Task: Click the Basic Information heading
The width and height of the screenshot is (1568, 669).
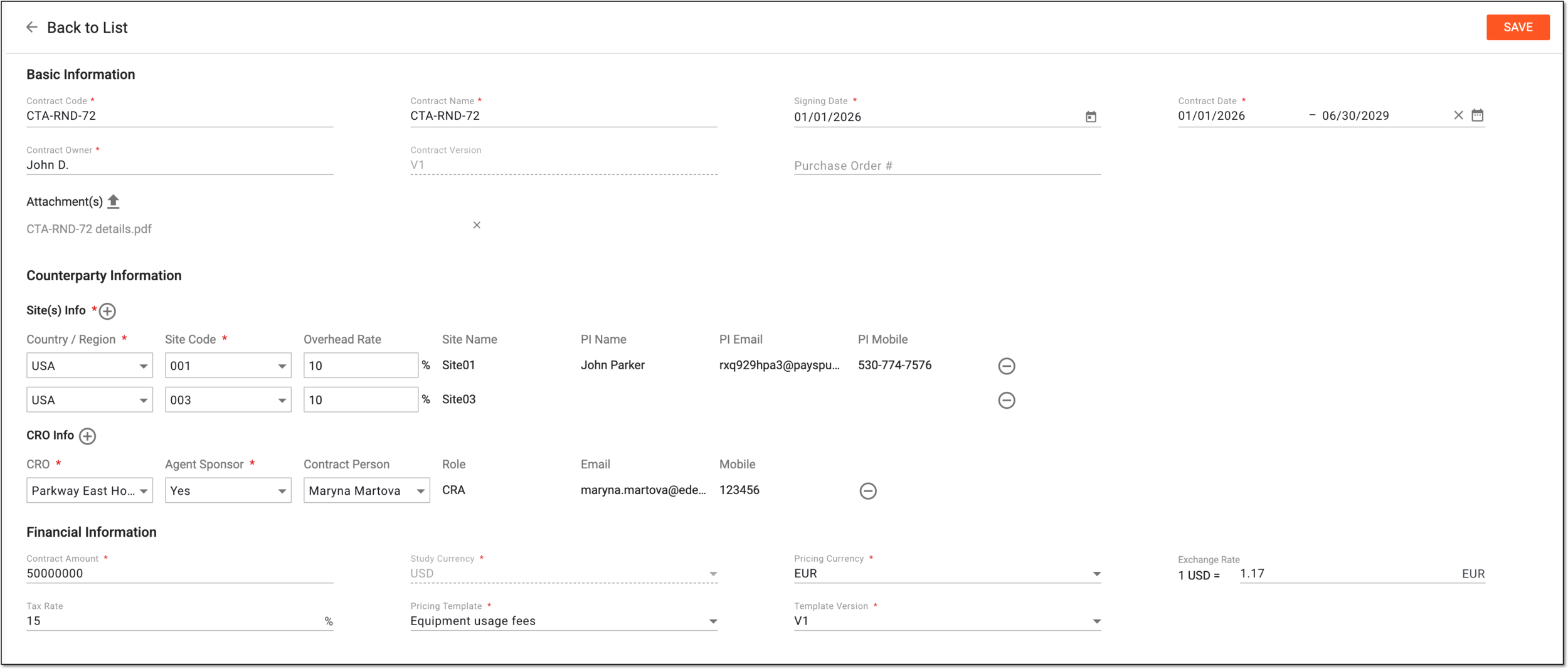Action: coord(81,75)
